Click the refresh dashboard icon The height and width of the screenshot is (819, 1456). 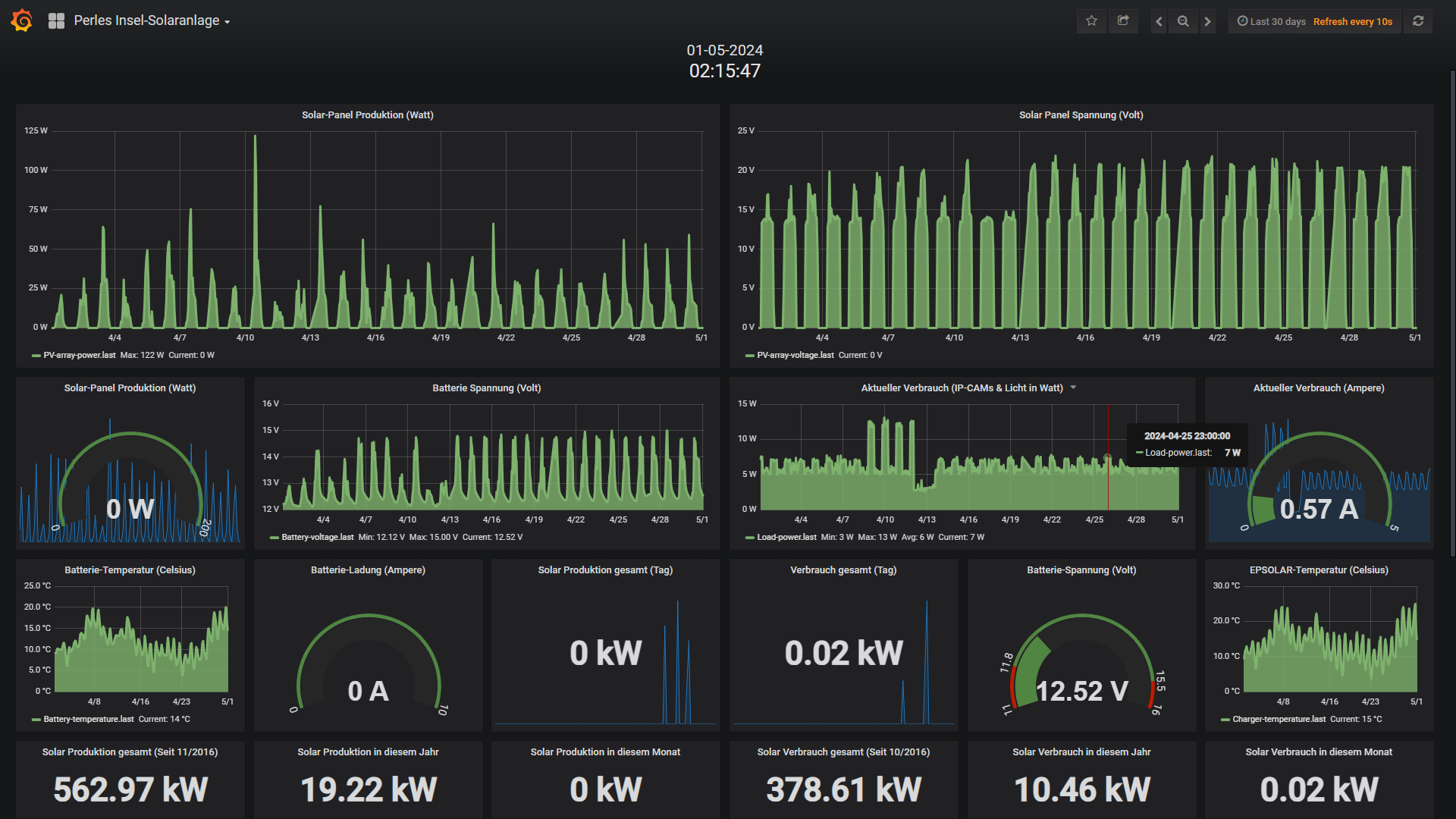(1418, 21)
